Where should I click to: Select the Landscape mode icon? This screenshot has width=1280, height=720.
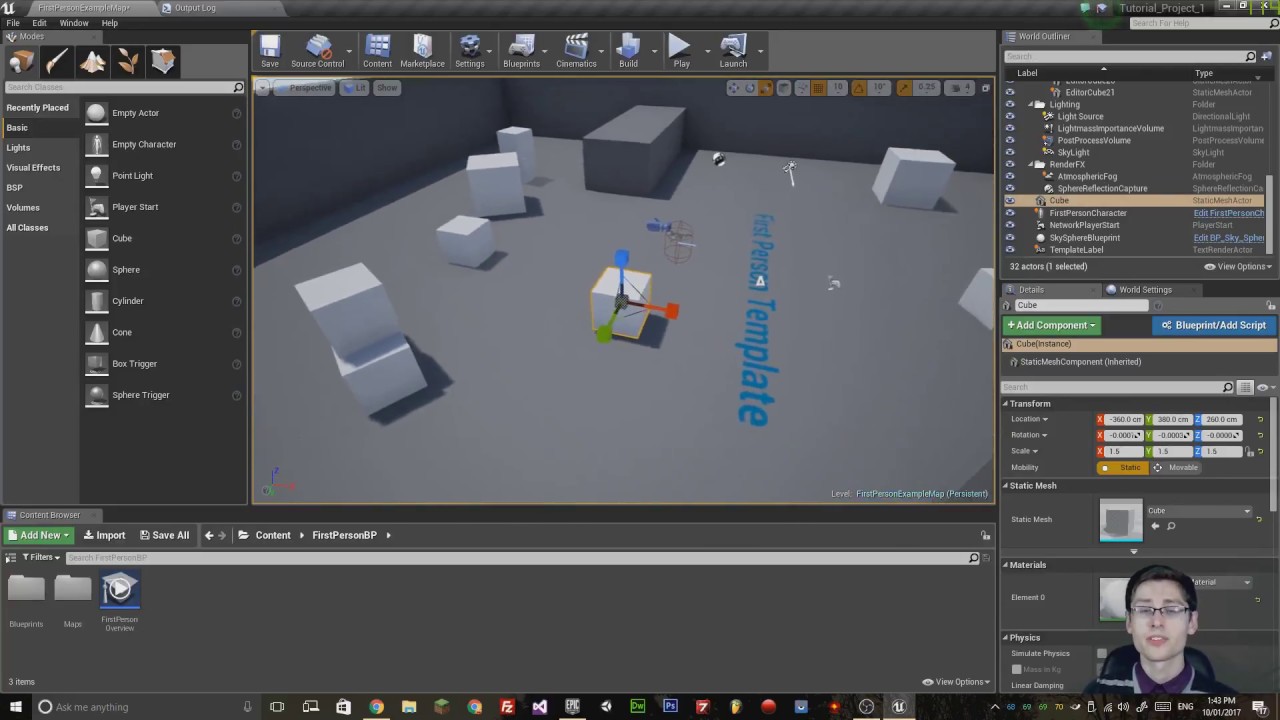(93, 62)
